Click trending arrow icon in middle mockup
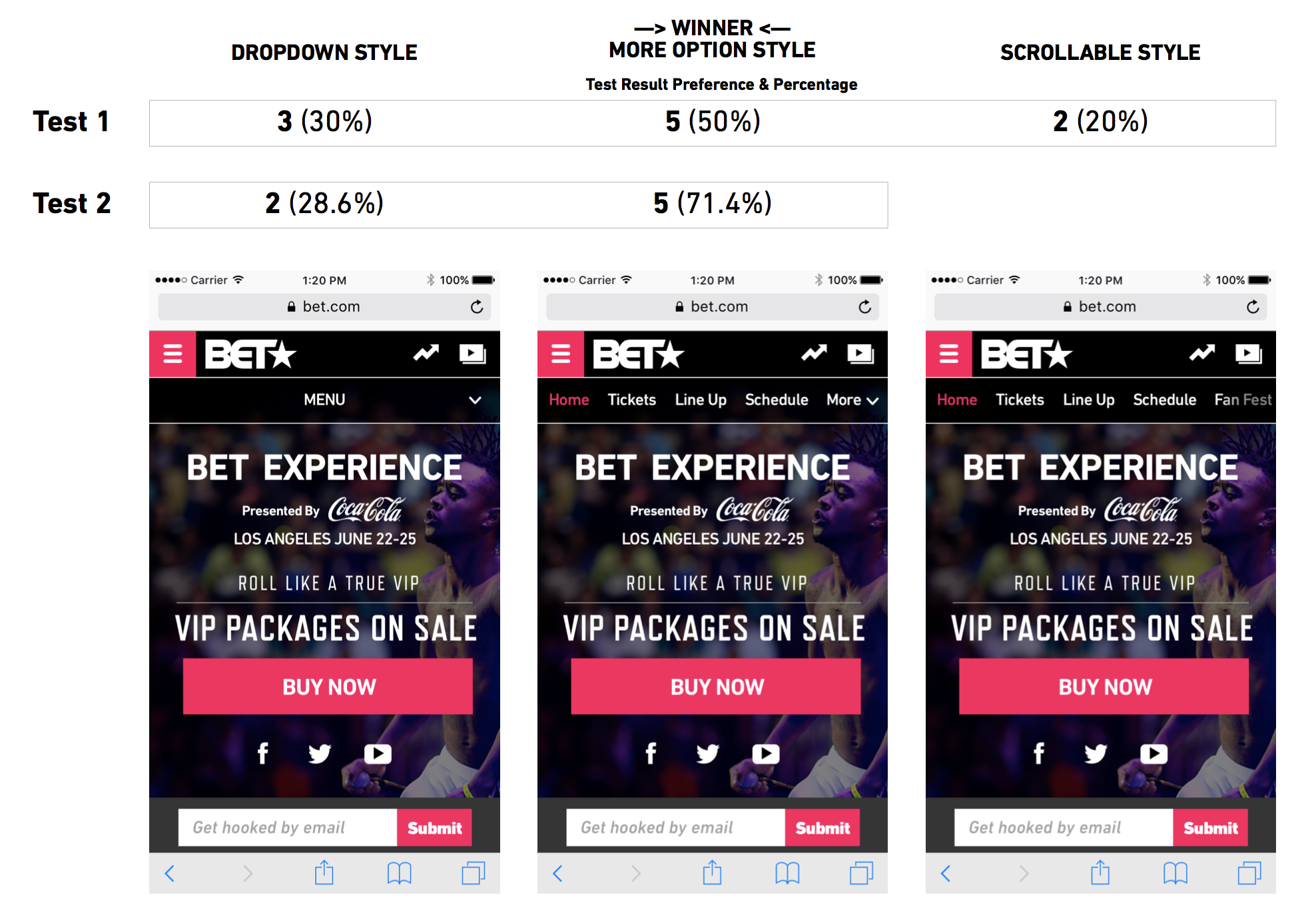 coord(814,353)
